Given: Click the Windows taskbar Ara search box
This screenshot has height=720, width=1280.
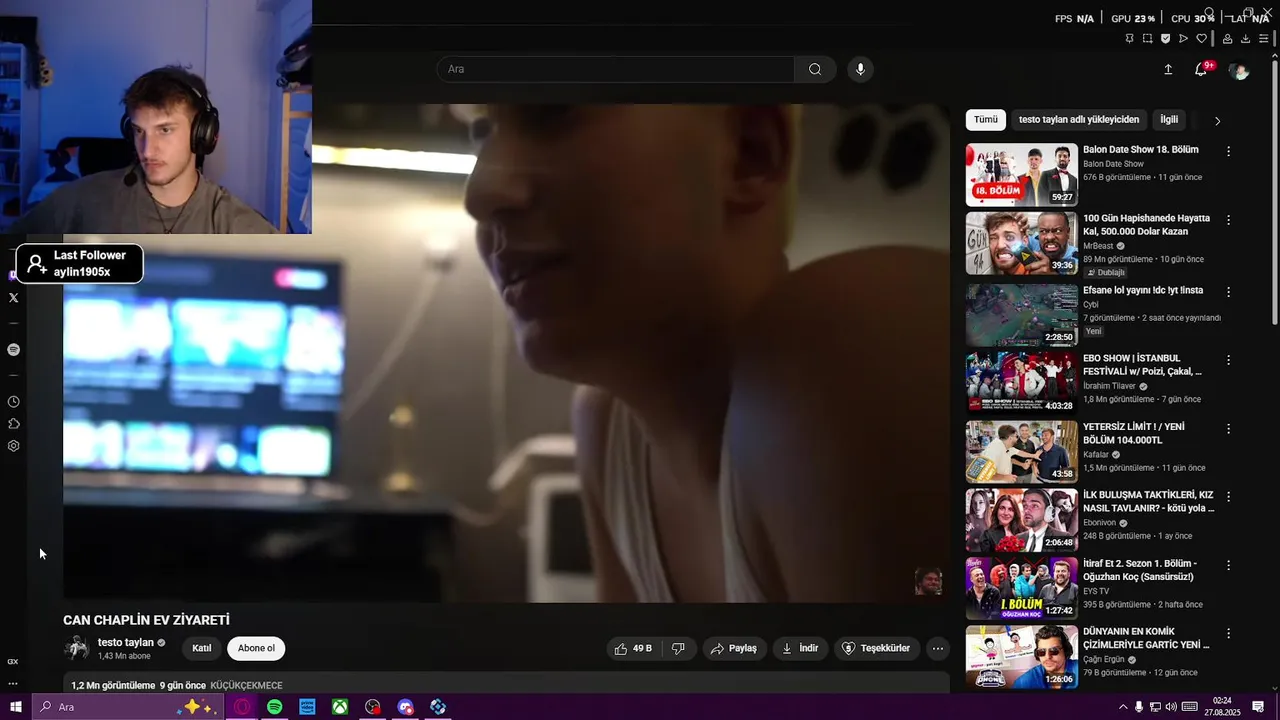Looking at the screenshot, I should 127,707.
